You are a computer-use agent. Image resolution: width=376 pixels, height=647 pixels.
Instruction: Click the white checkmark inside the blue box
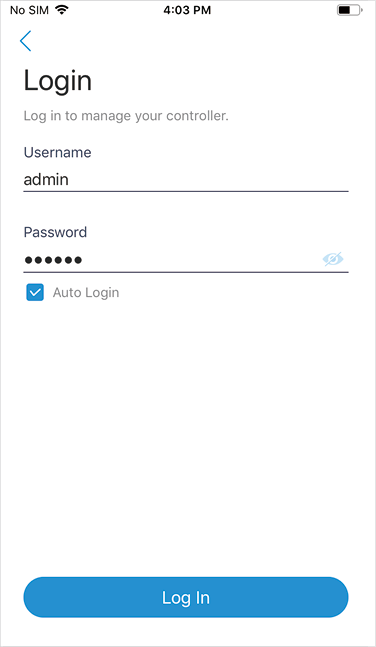(35, 293)
